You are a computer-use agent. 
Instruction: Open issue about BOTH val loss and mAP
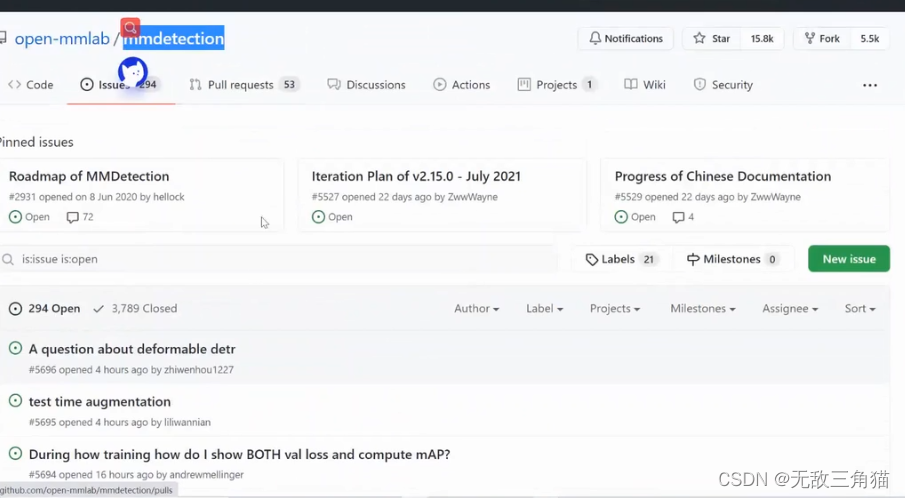pos(240,454)
